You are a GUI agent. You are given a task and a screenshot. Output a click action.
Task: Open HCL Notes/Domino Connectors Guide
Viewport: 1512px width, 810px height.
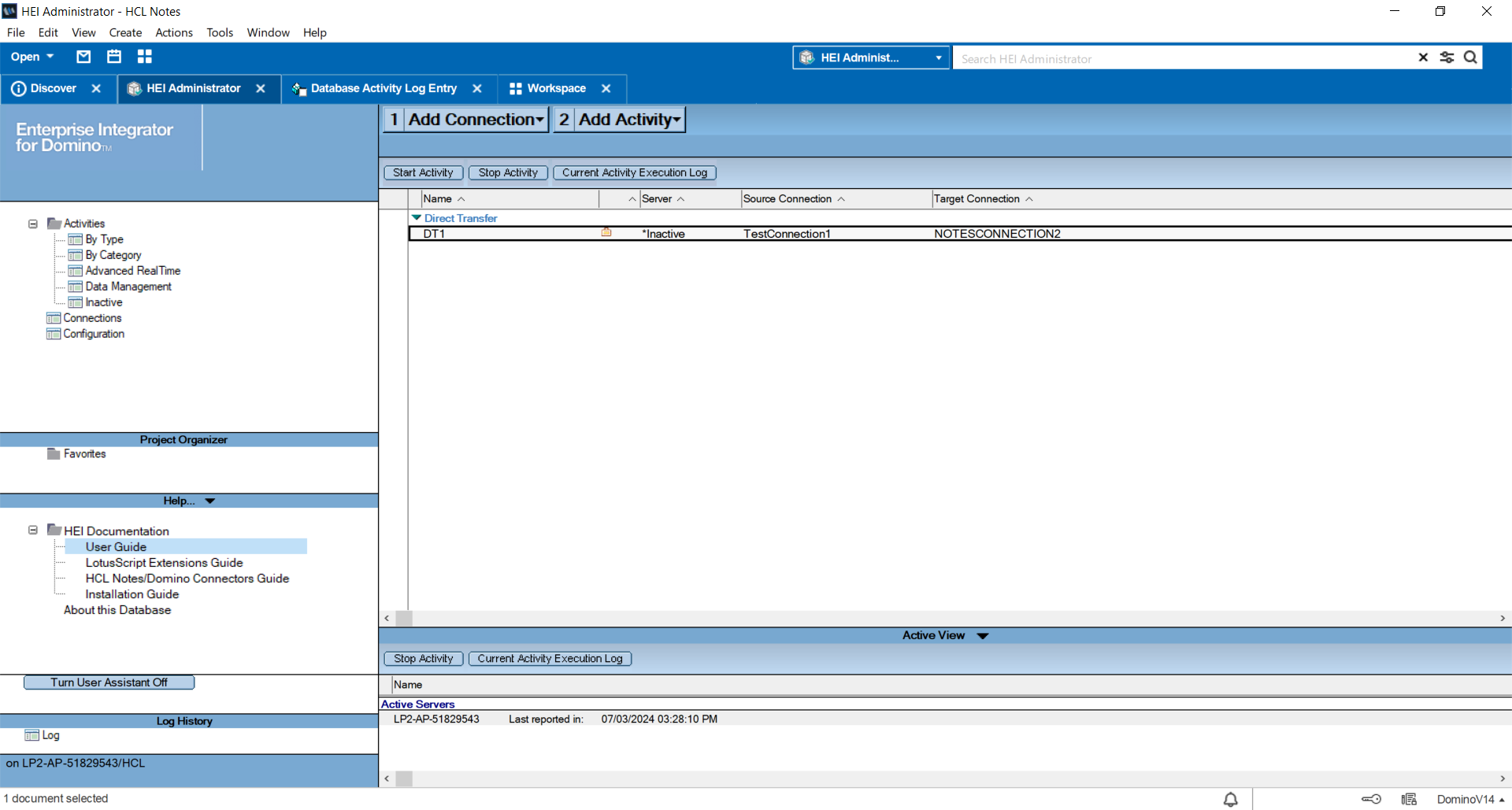point(187,578)
